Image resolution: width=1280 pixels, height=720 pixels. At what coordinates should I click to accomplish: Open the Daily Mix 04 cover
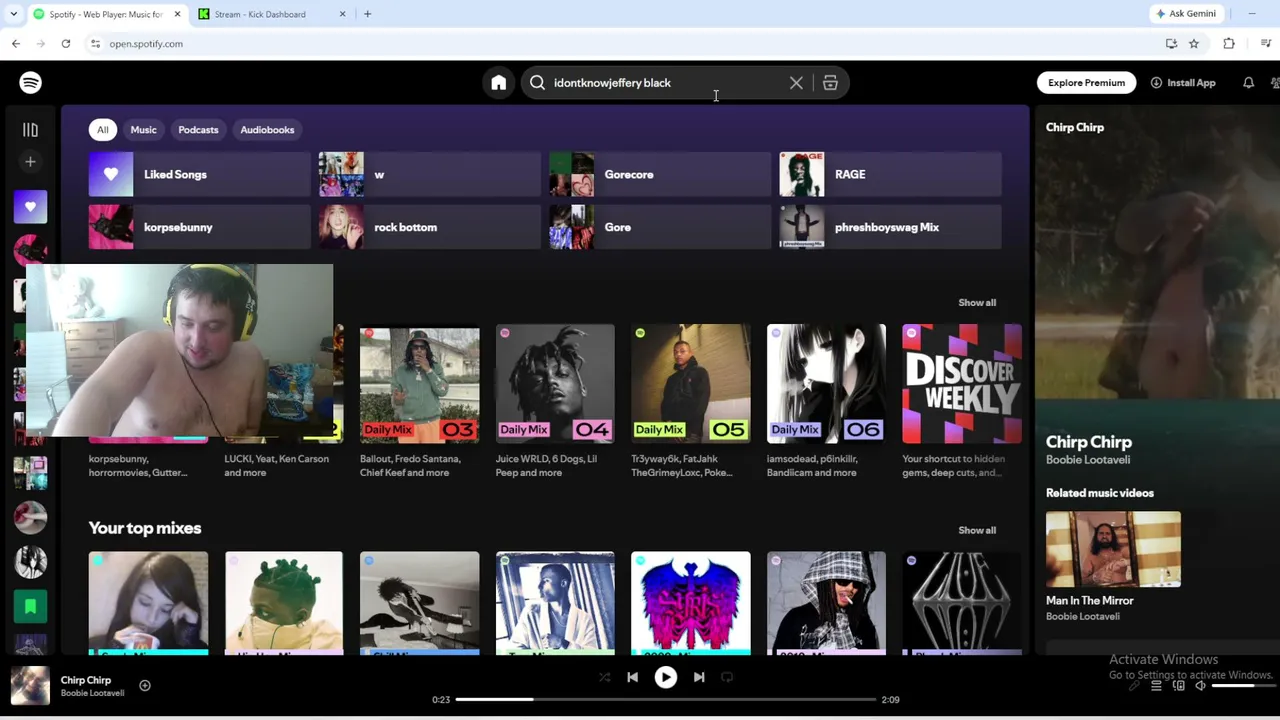[x=555, y=384]
